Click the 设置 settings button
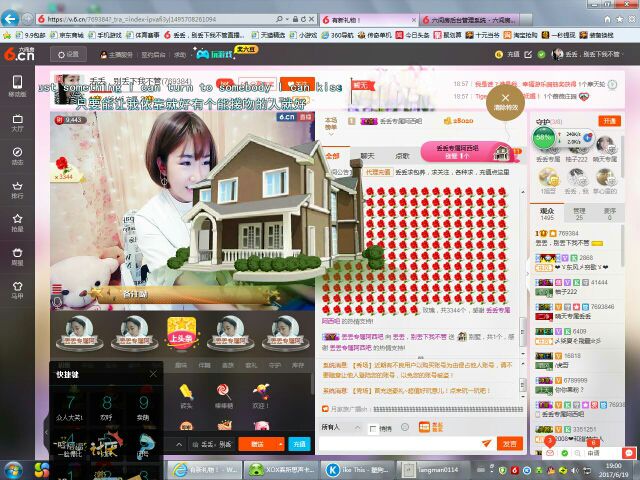 [x=69, y=54]
